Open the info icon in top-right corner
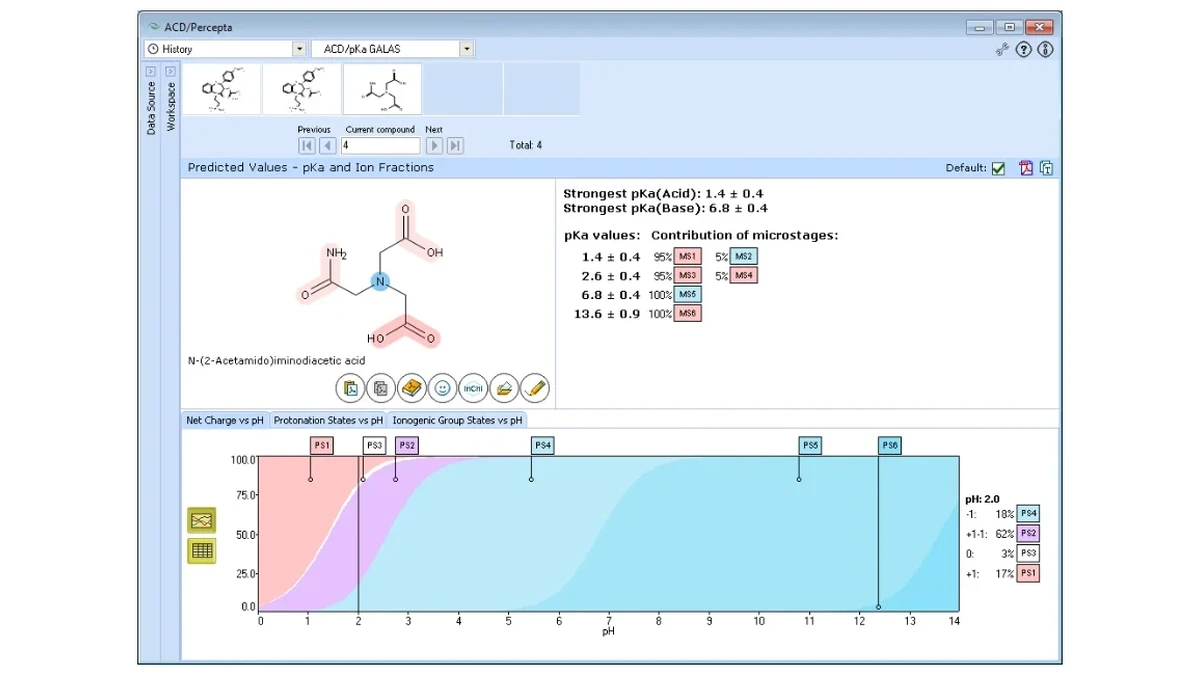Image resolution: width=1200 pixels, height=675 pixels. 1046,49
